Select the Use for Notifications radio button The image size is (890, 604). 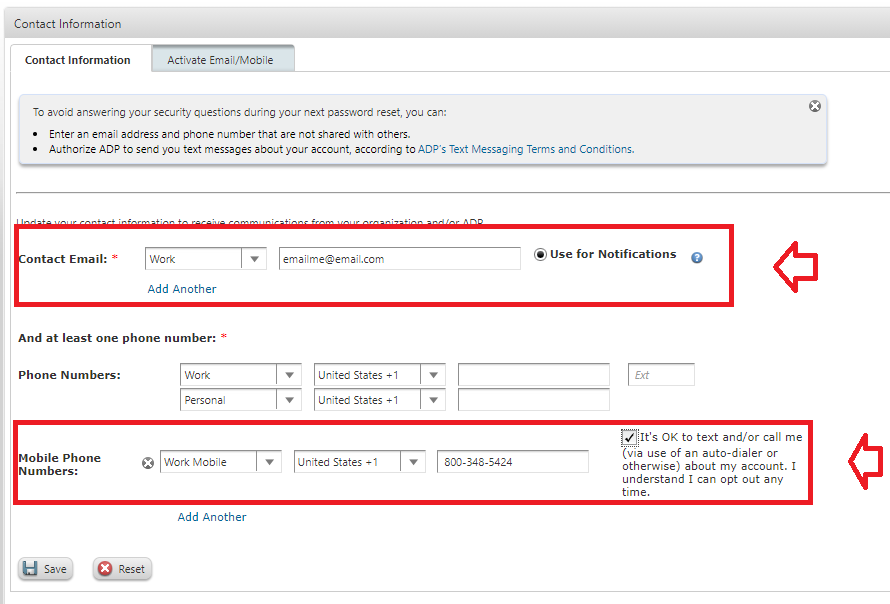point(541,255)
